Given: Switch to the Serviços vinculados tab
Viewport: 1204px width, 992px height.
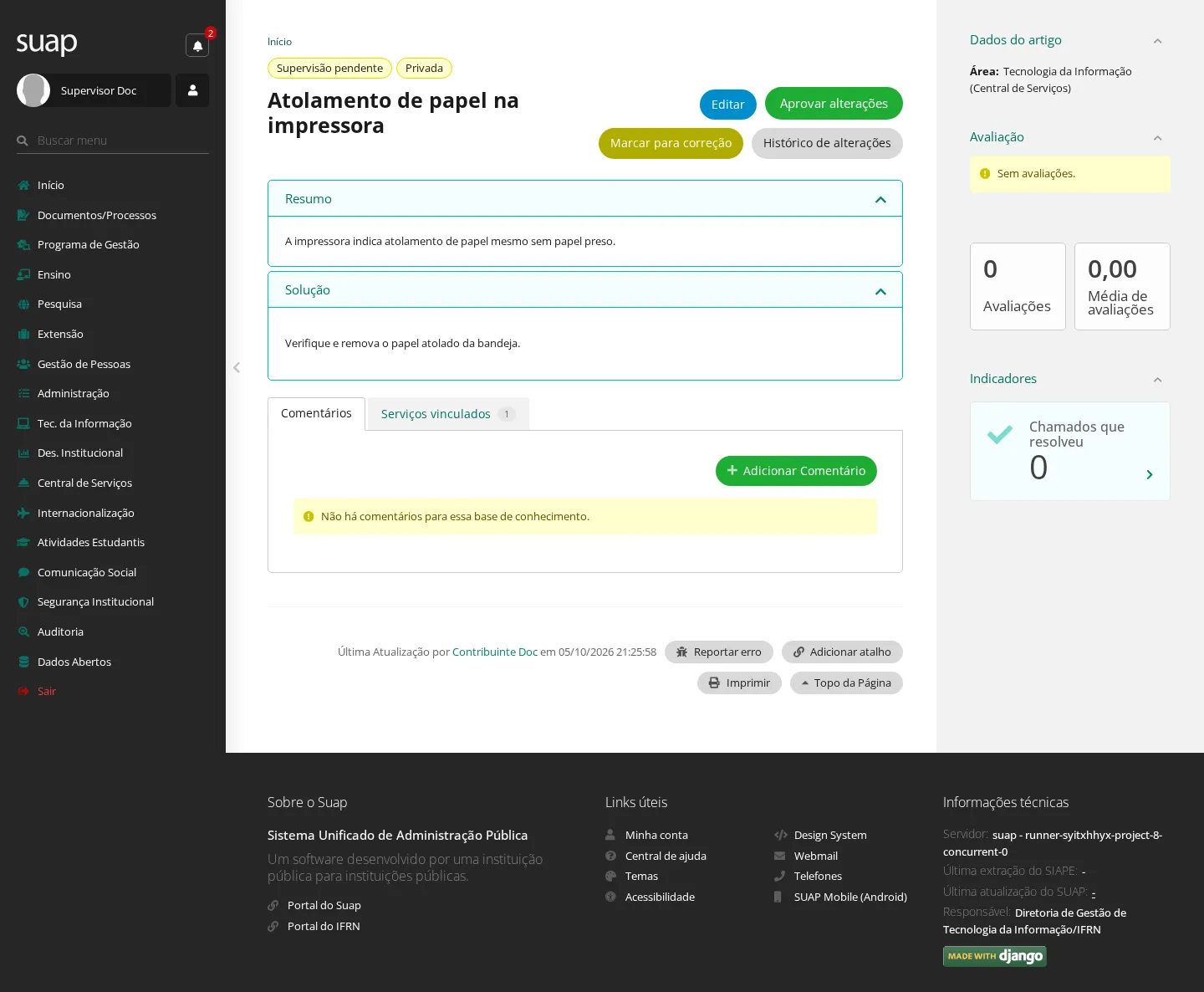Looking at the screenshot, I should tap(448, 414).
